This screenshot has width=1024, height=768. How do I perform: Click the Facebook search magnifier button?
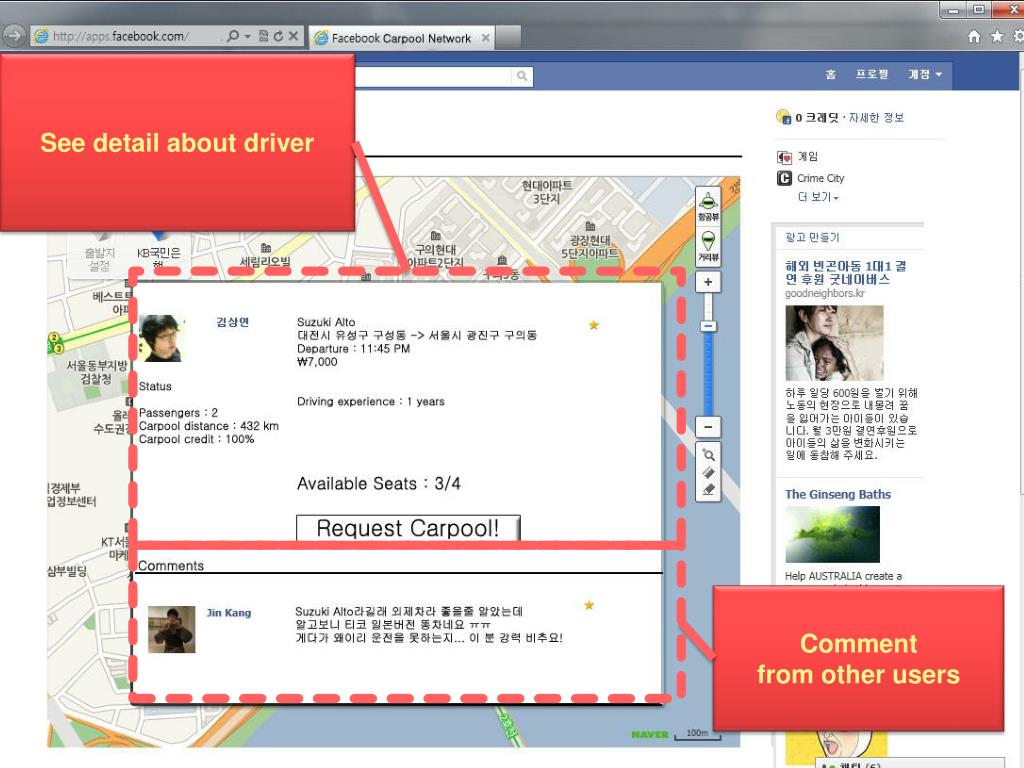(522, 76)
